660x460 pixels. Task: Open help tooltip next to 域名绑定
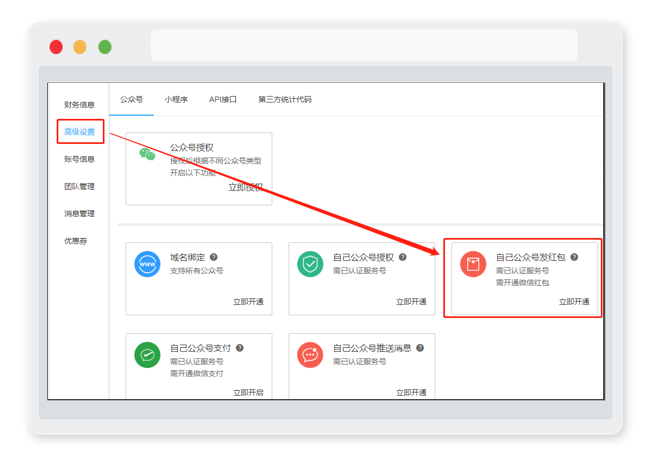[x=213, y=257]
